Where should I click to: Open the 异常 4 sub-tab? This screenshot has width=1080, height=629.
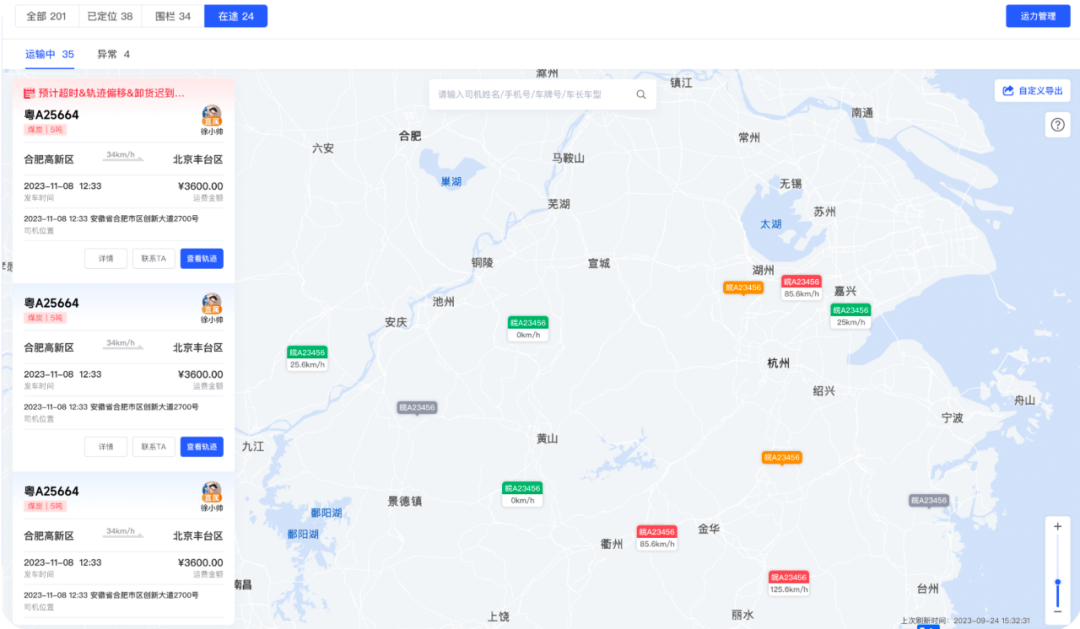pos(114,54)
